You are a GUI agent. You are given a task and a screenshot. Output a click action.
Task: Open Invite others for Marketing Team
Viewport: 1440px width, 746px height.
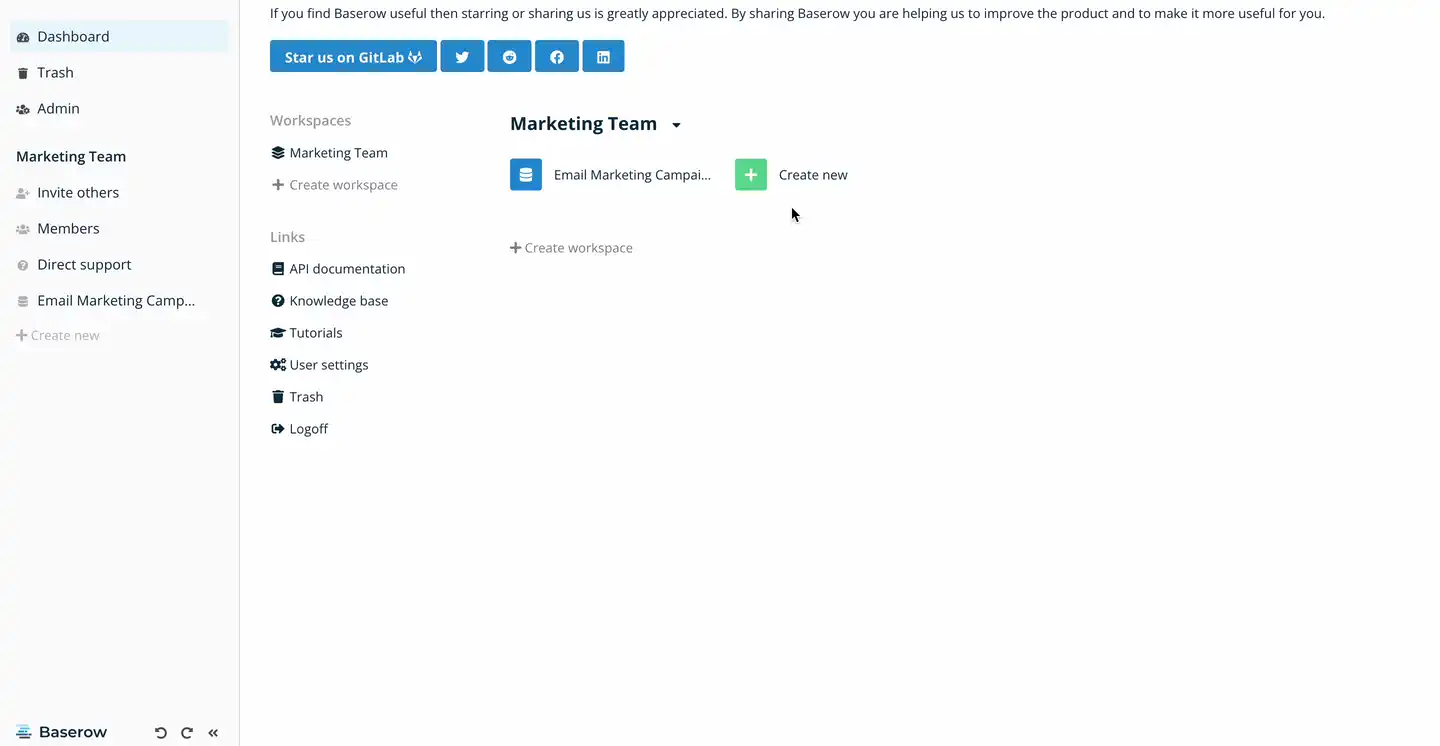77,192
